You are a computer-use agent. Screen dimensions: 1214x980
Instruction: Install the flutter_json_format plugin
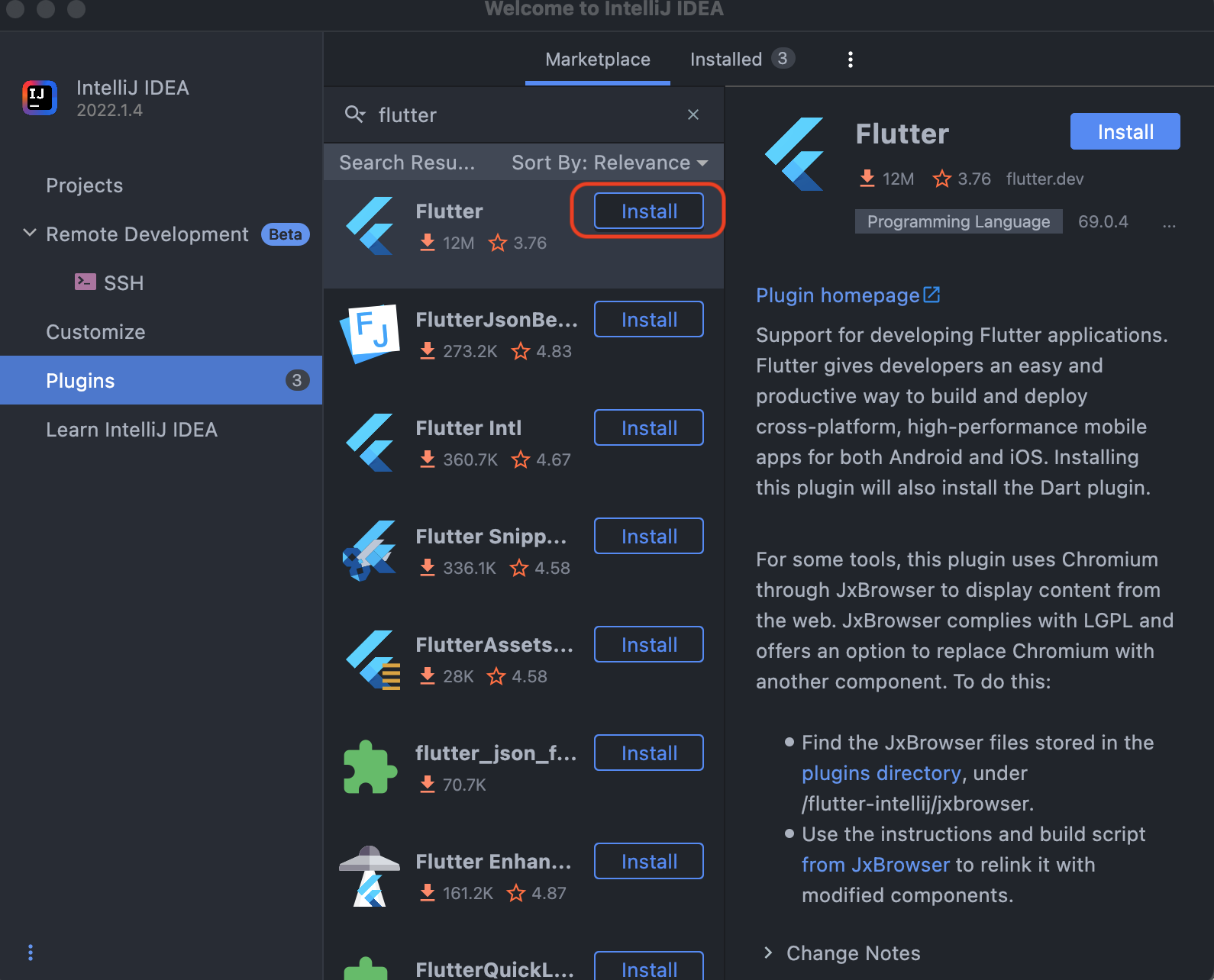[649, 753]
